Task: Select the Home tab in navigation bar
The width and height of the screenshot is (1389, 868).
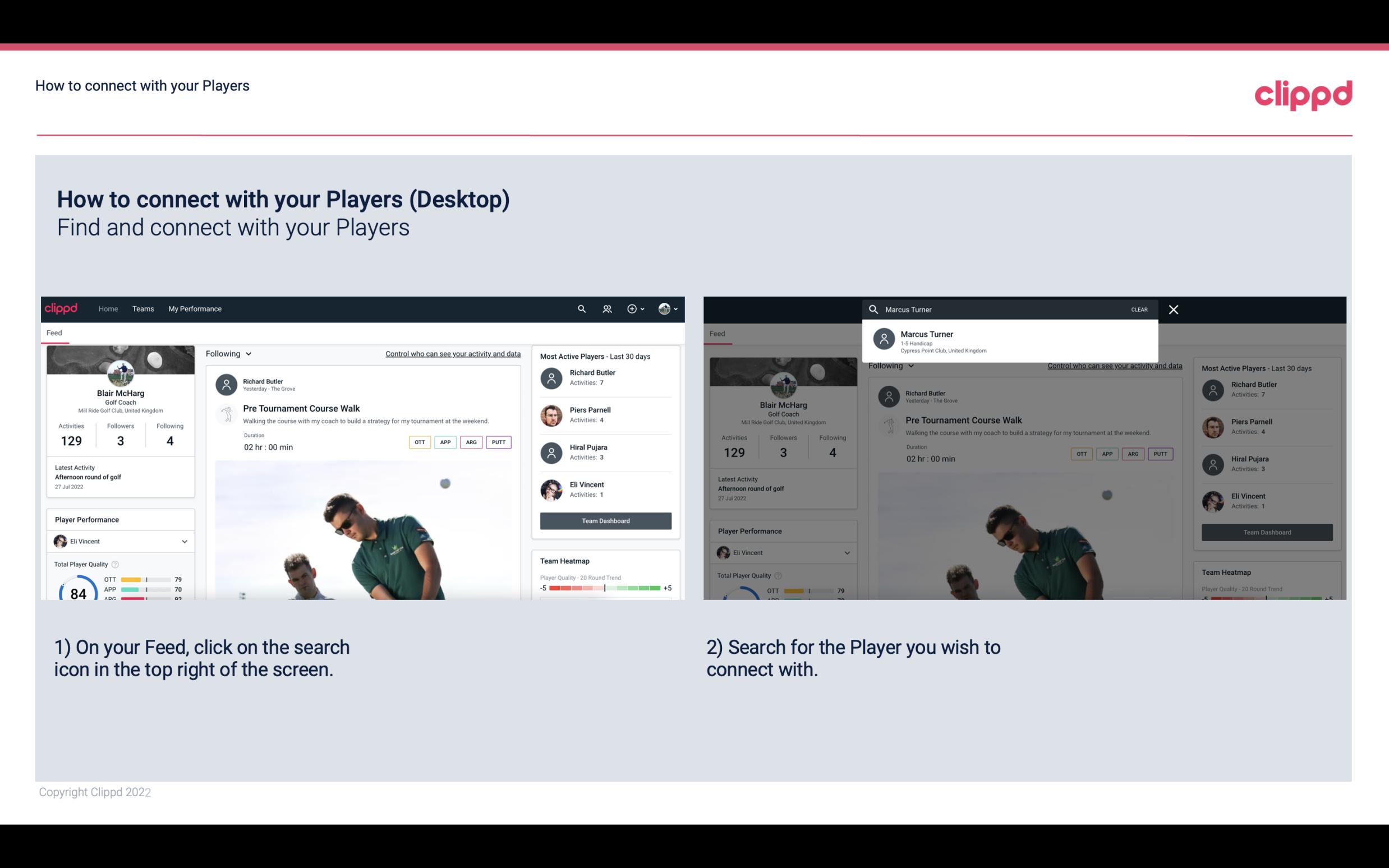Action: point(108,308)
